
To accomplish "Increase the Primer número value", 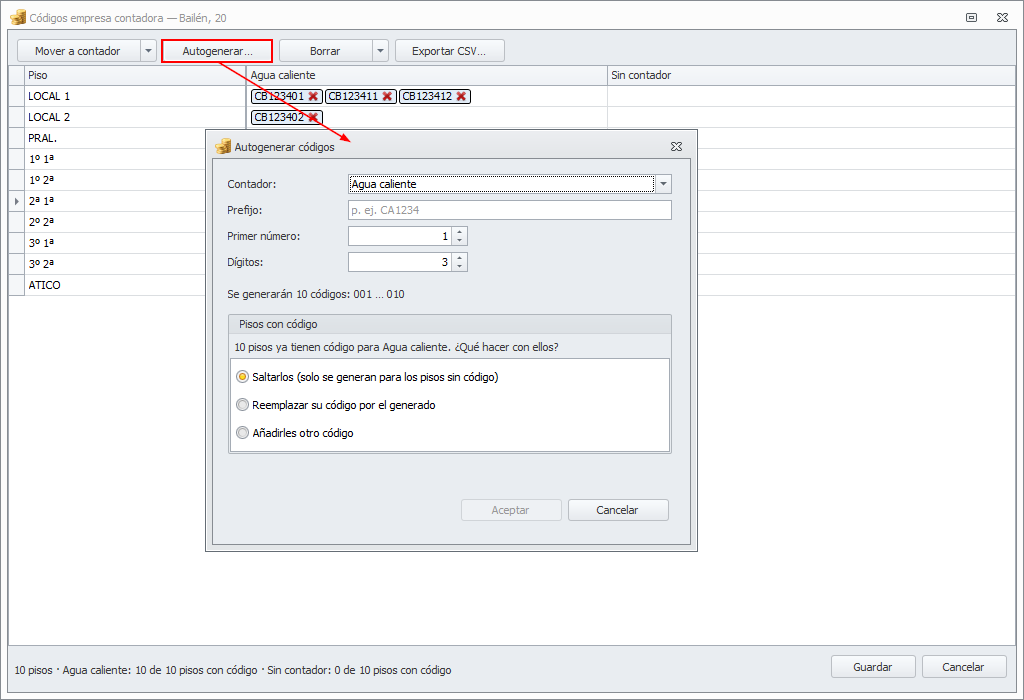I will [460, 231].
